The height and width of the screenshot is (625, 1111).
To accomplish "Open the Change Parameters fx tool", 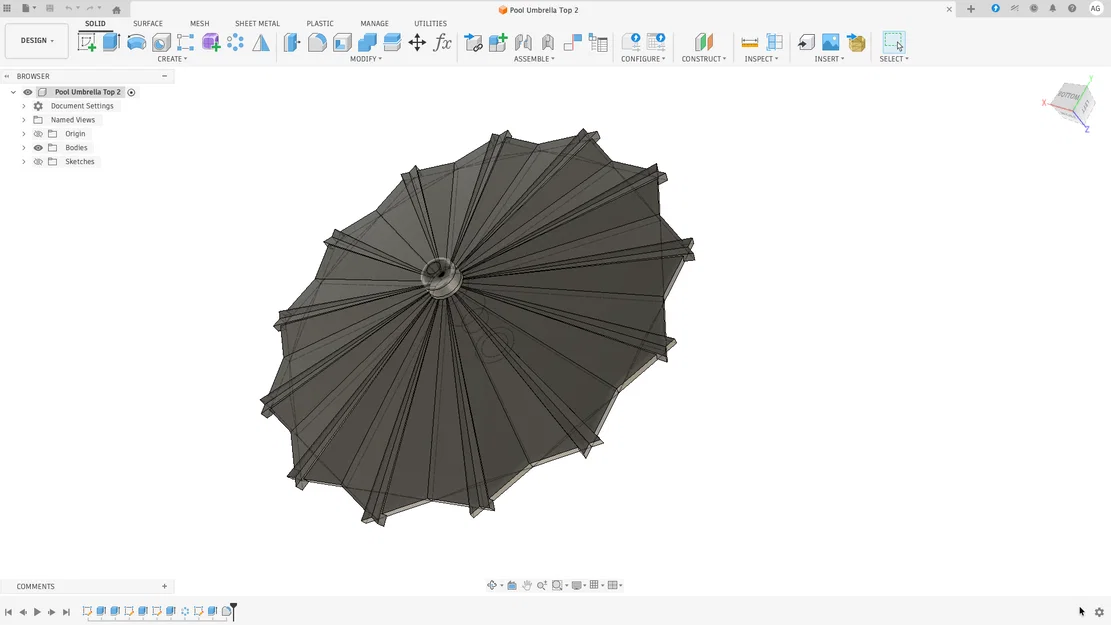I will [442, 42].
